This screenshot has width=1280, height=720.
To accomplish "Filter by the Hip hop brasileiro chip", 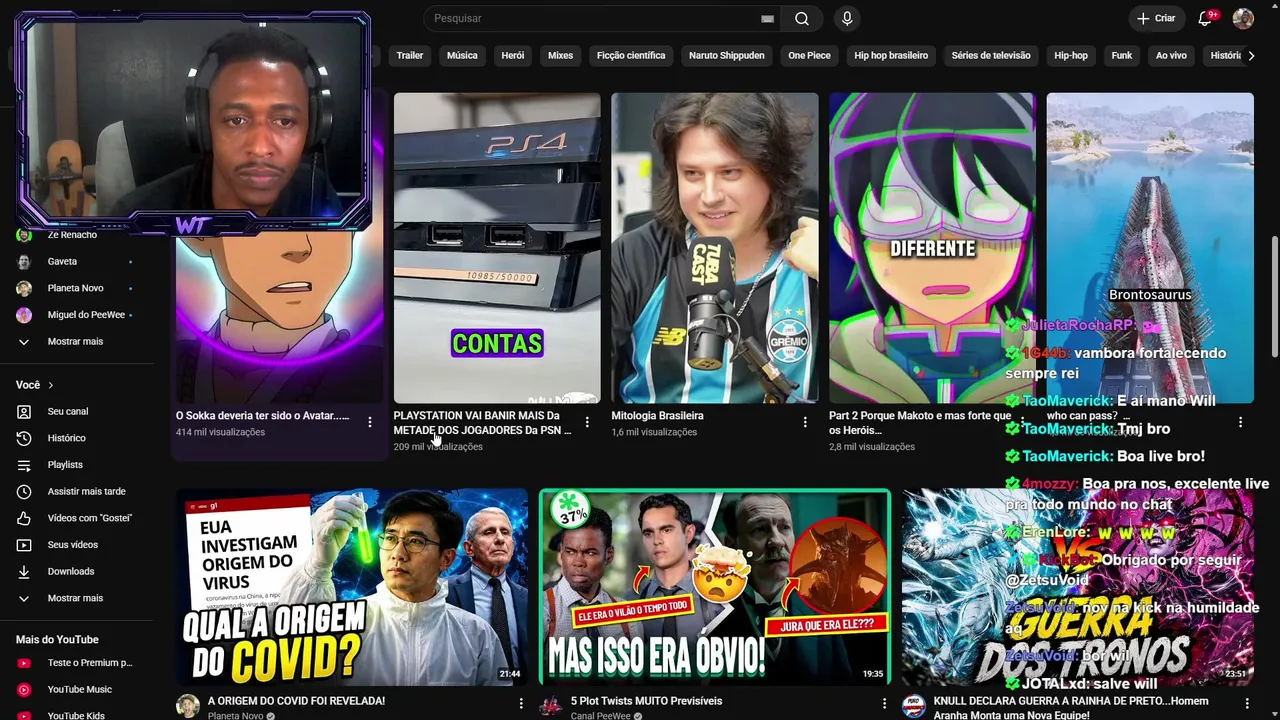I will click(891, 56).
